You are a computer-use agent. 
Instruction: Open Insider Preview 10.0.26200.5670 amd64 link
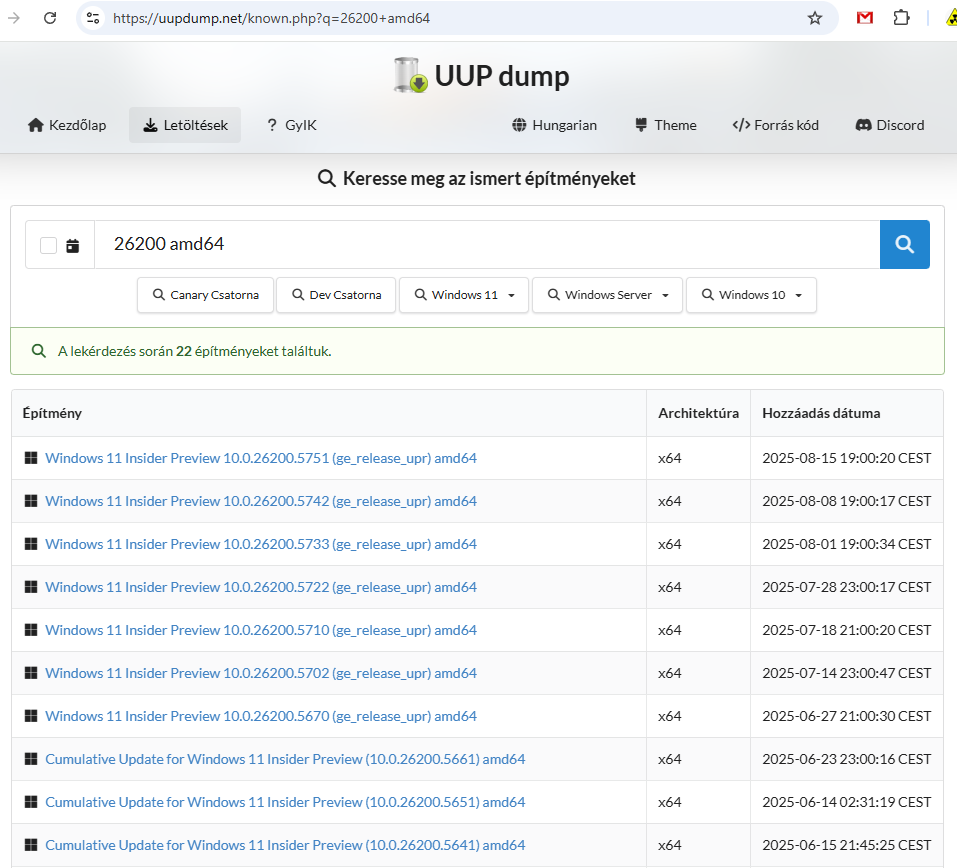[261, 716]
